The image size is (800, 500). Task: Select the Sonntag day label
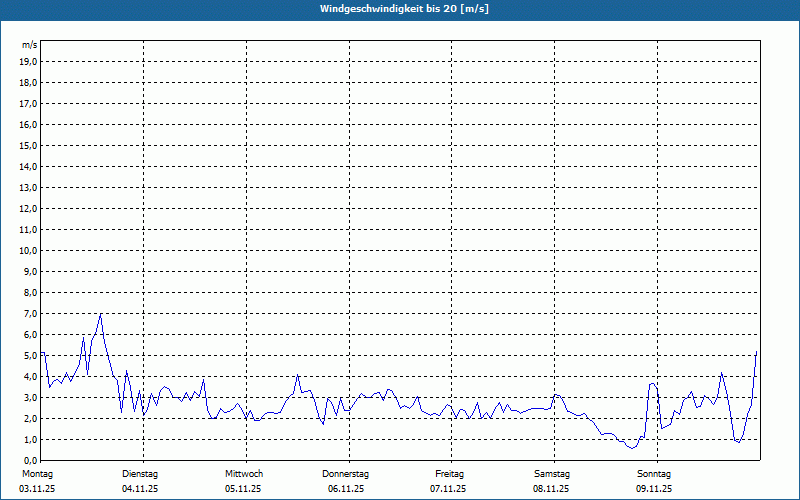tap(654, 474)
